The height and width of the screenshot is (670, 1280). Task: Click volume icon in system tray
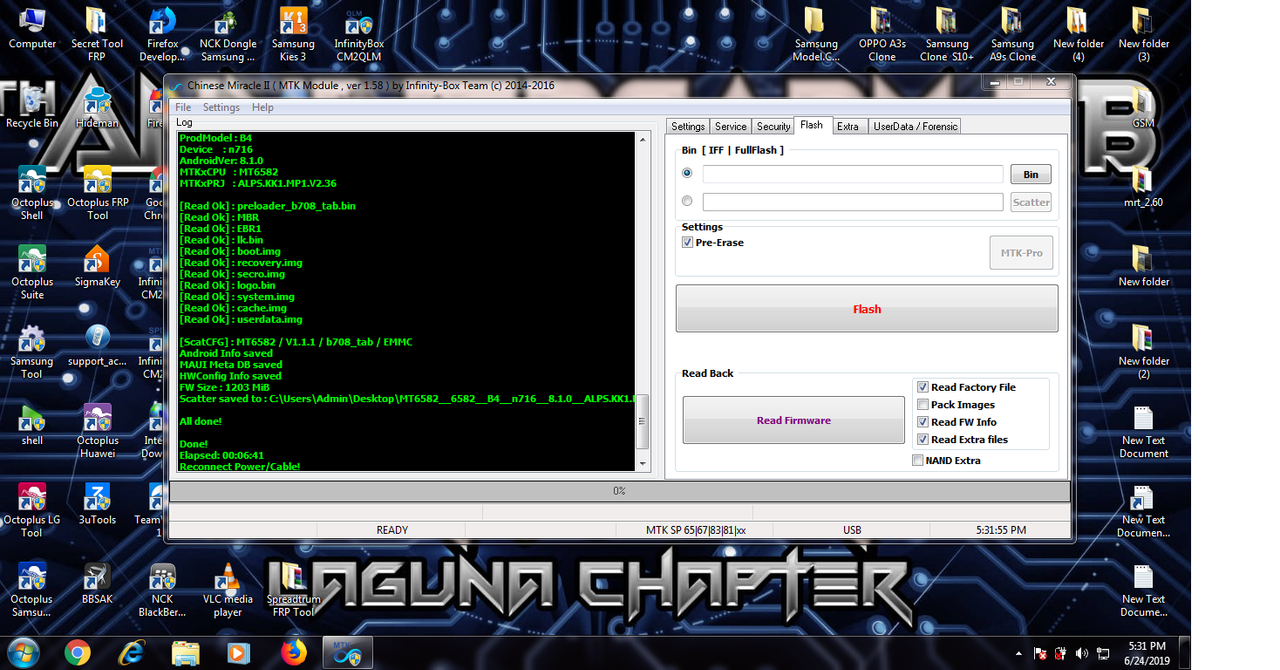coord(1082,653)
